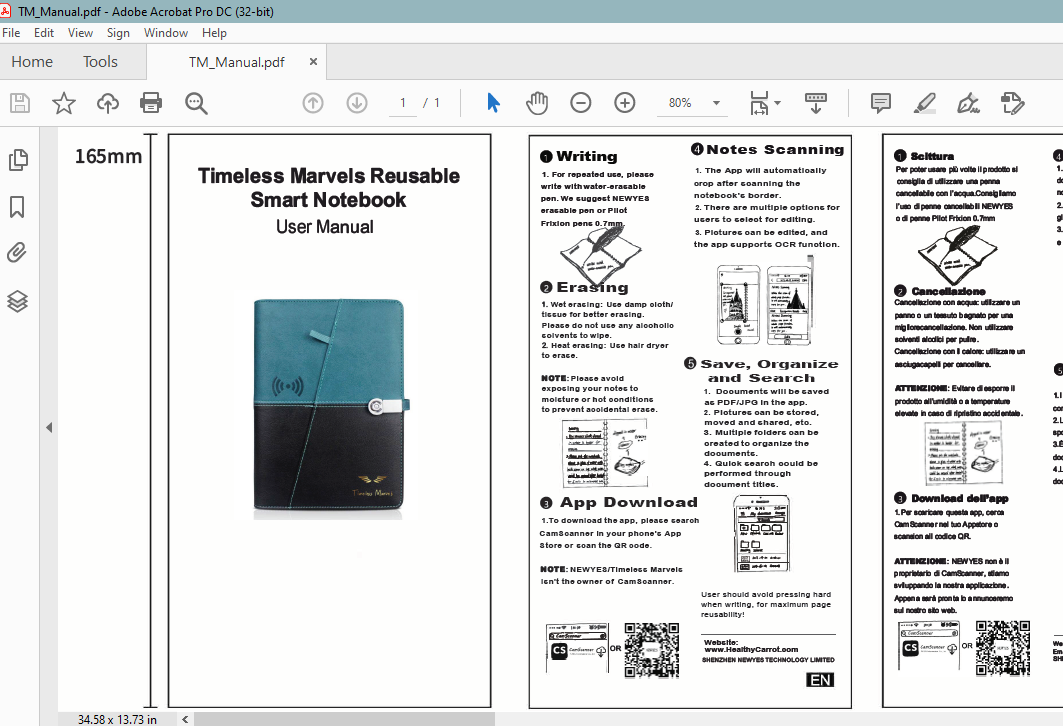Select the TM_Manual.pdf document tab

click(237, 62)
